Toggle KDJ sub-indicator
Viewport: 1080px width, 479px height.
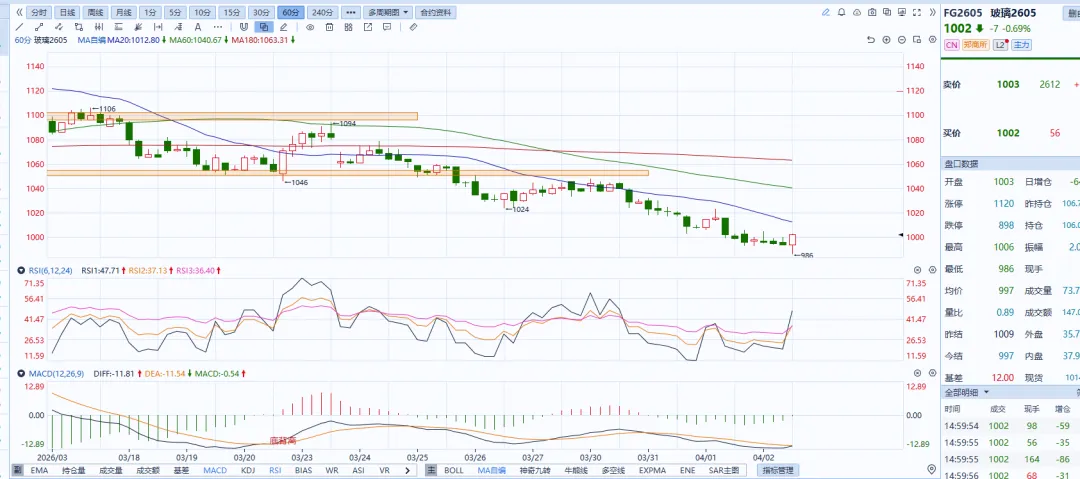pyautogui.click(x=248, y=470)
